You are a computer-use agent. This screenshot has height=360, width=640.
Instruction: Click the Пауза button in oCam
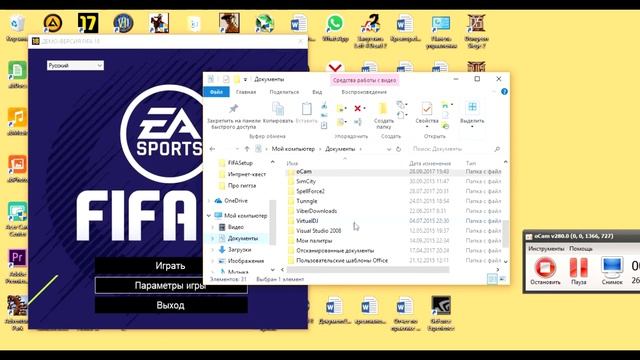578,271
